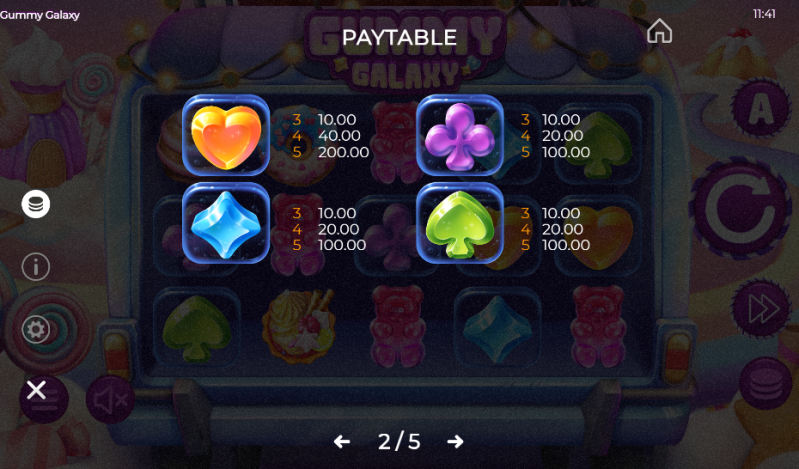
Task: Open the bet coin stack button
Action: (765, 383)
